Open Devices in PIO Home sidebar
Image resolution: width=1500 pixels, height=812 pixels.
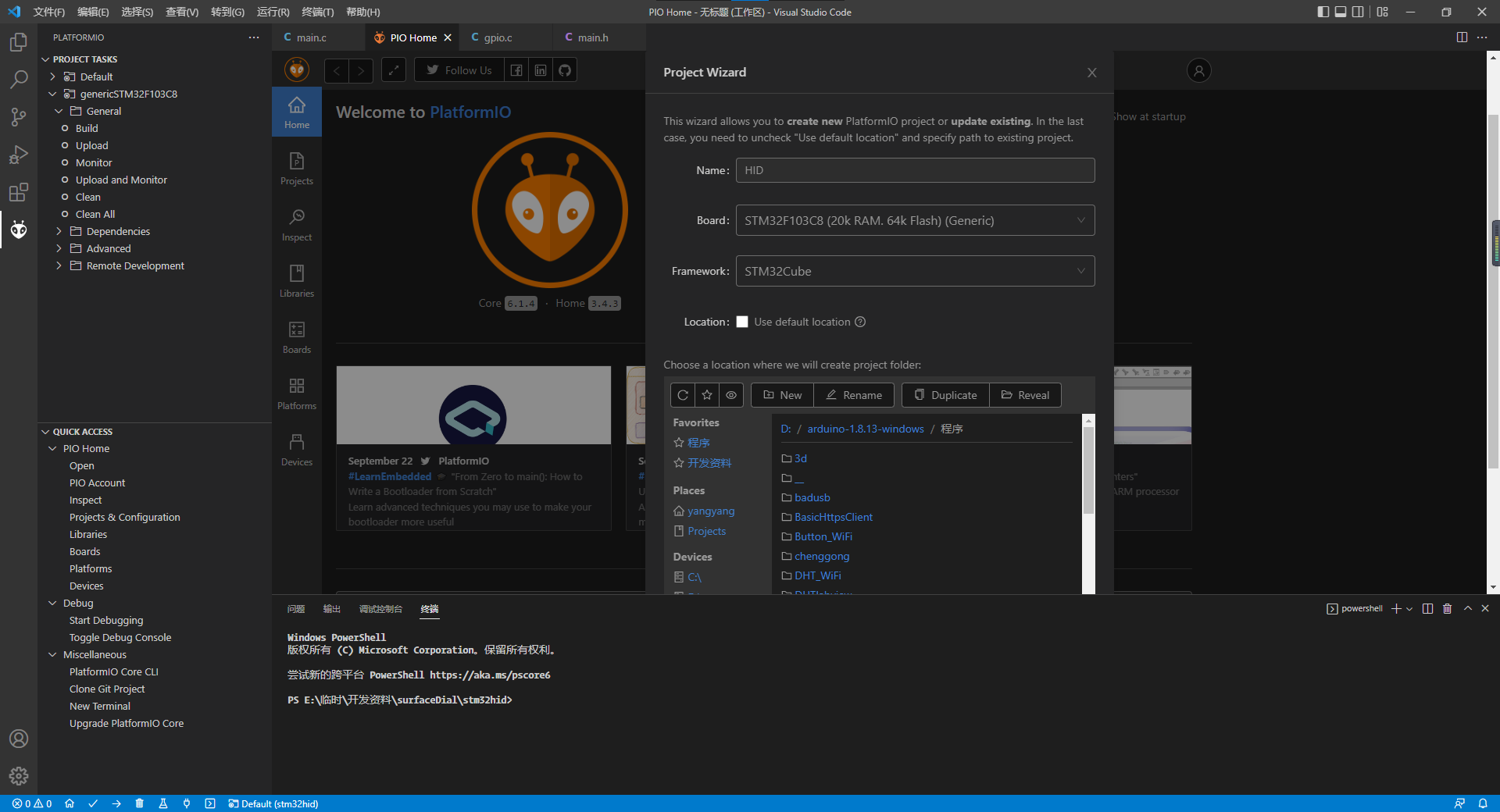pyautogui.click(x=297, y=450)
